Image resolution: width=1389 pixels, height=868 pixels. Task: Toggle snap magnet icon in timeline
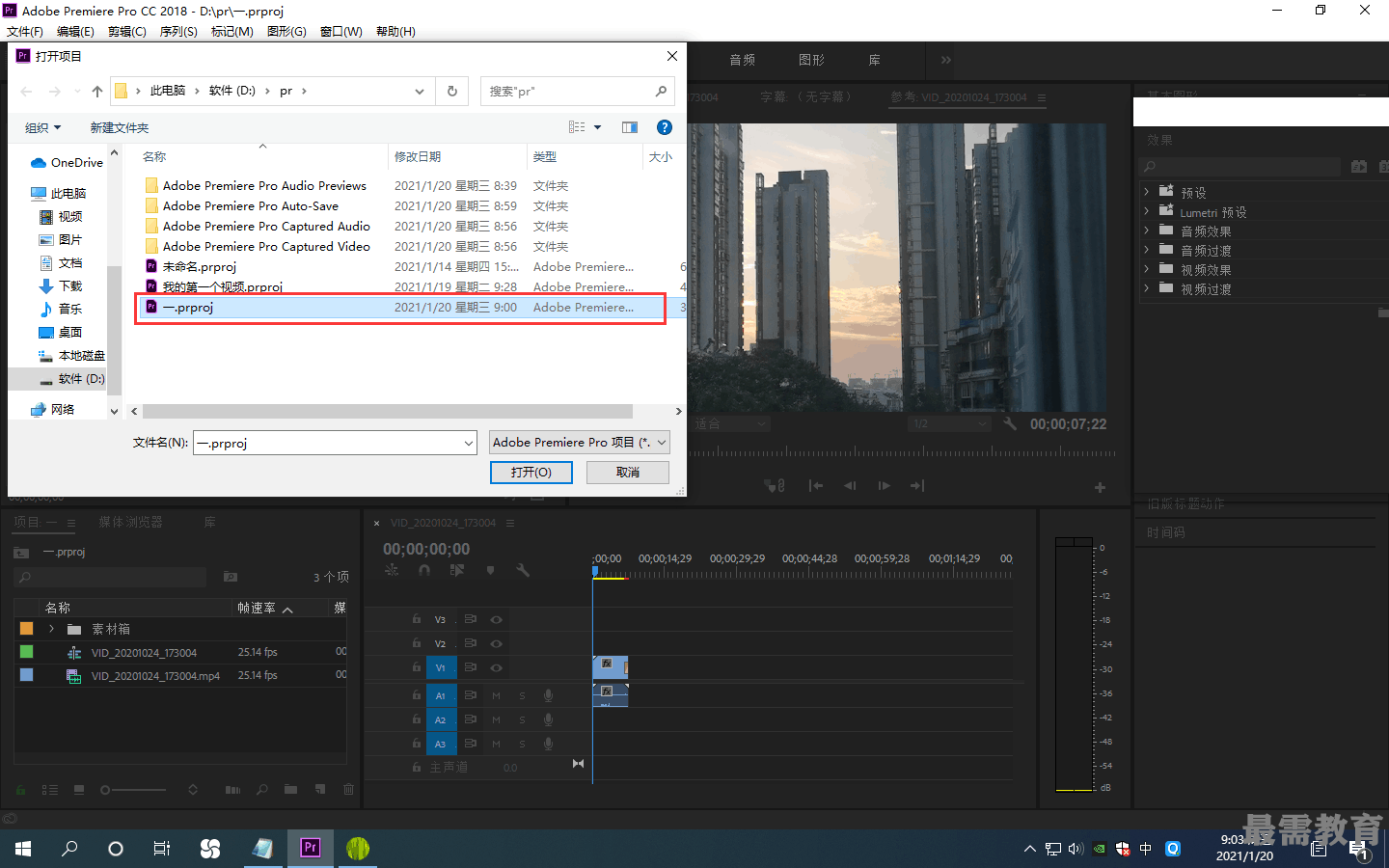coord(424,570)
